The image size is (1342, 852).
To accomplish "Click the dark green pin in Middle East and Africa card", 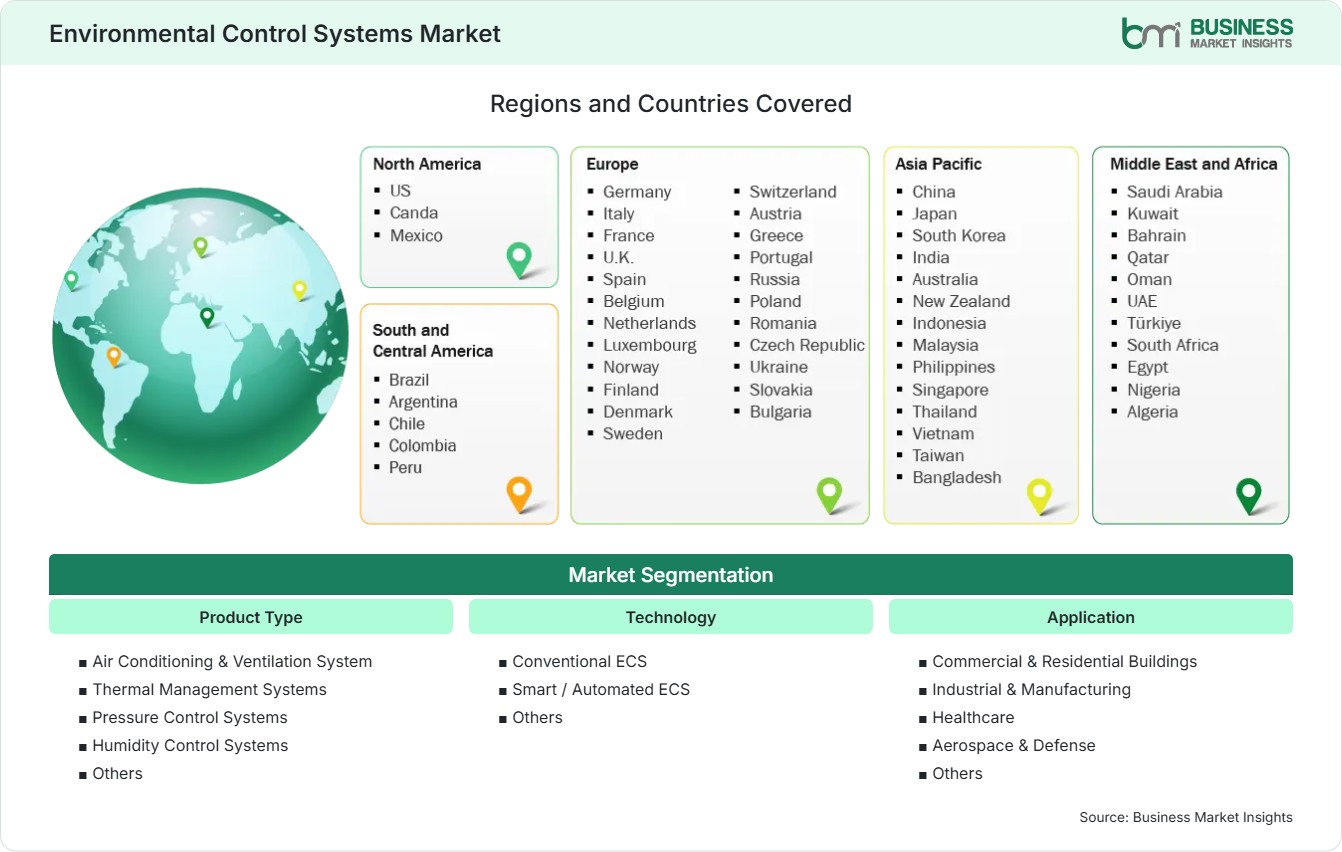I will click(1249, 496).
